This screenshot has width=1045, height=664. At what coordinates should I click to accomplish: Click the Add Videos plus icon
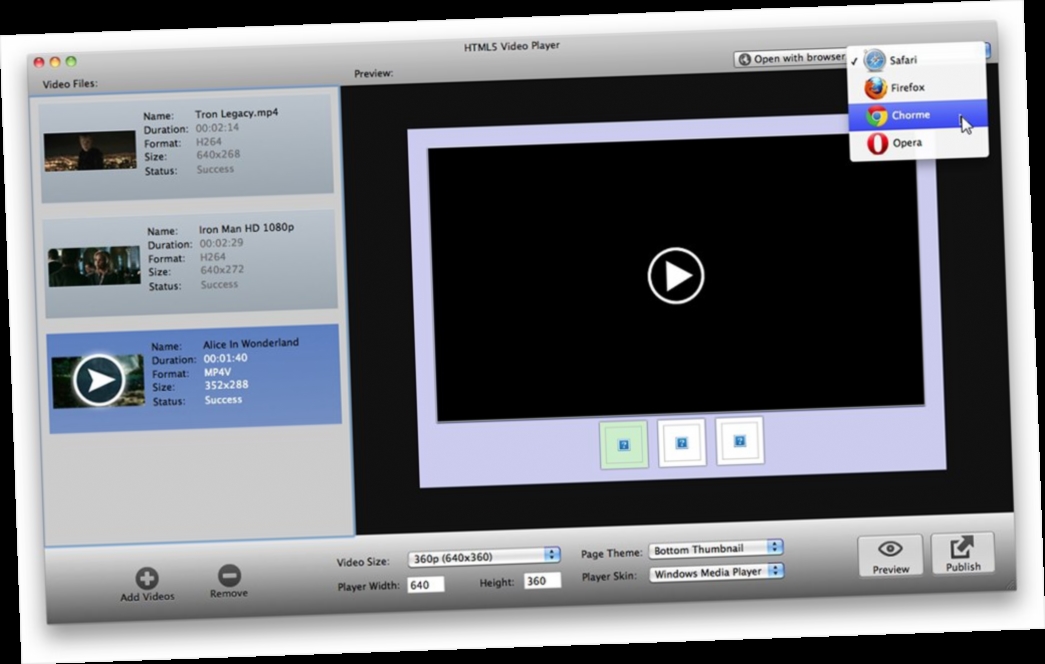pos(146,578)
